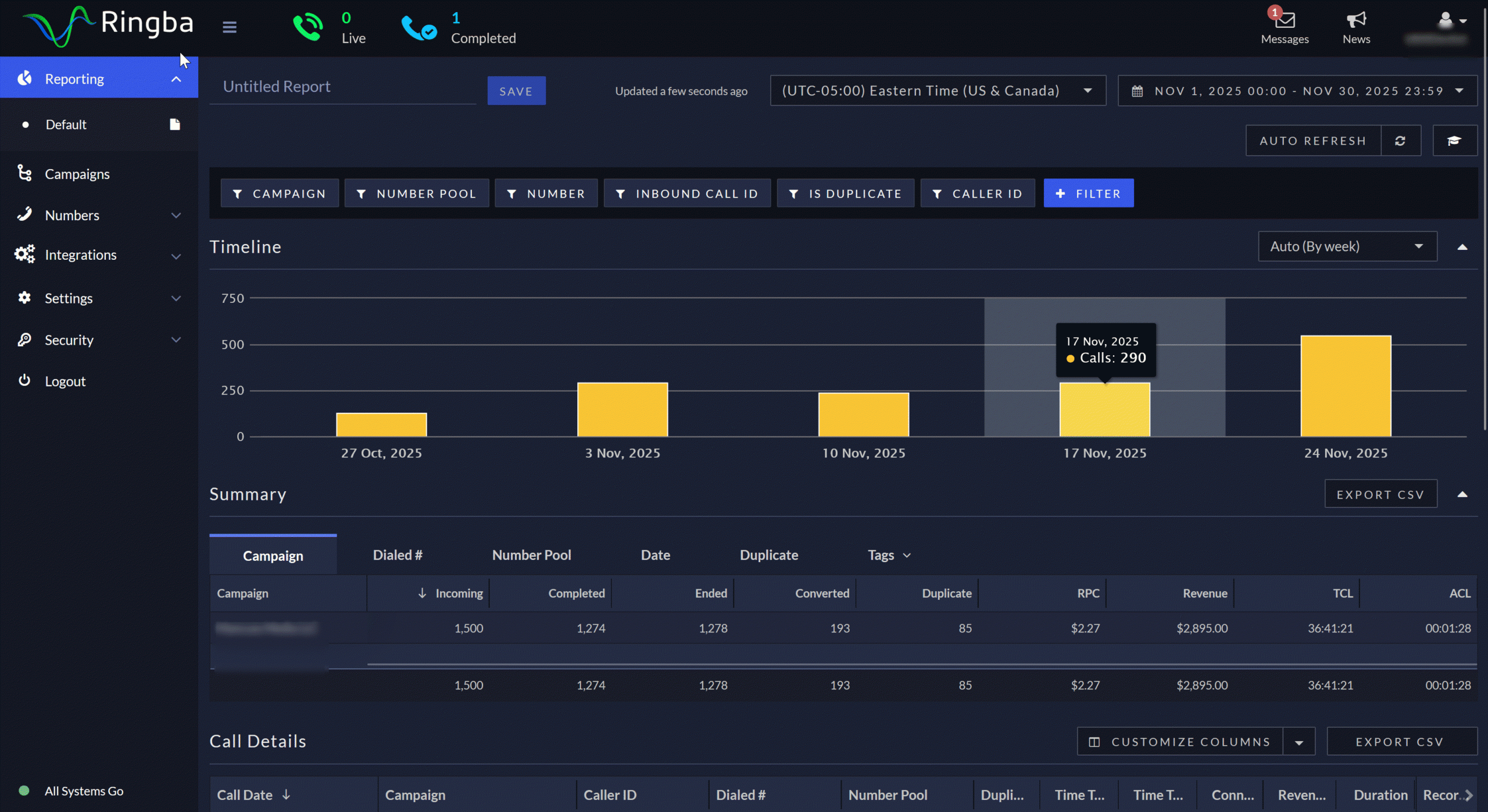Click the Customize Columns button

coord(1180,742)
